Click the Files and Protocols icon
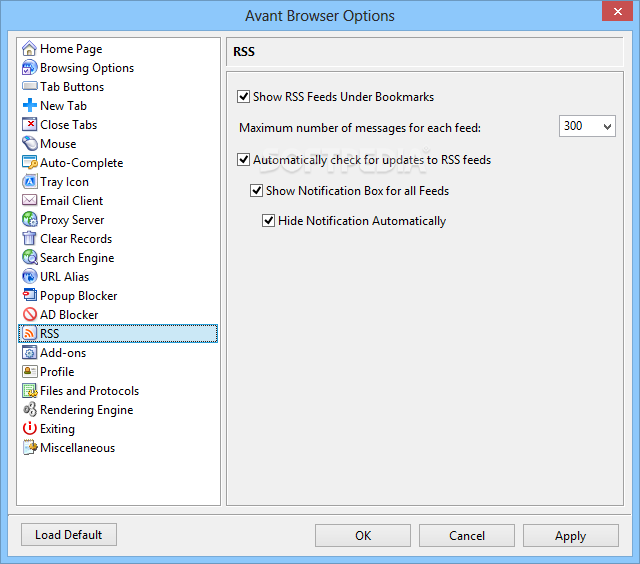Image resolution: width=640 pixels, height=564 pixels. coord(29,391)
